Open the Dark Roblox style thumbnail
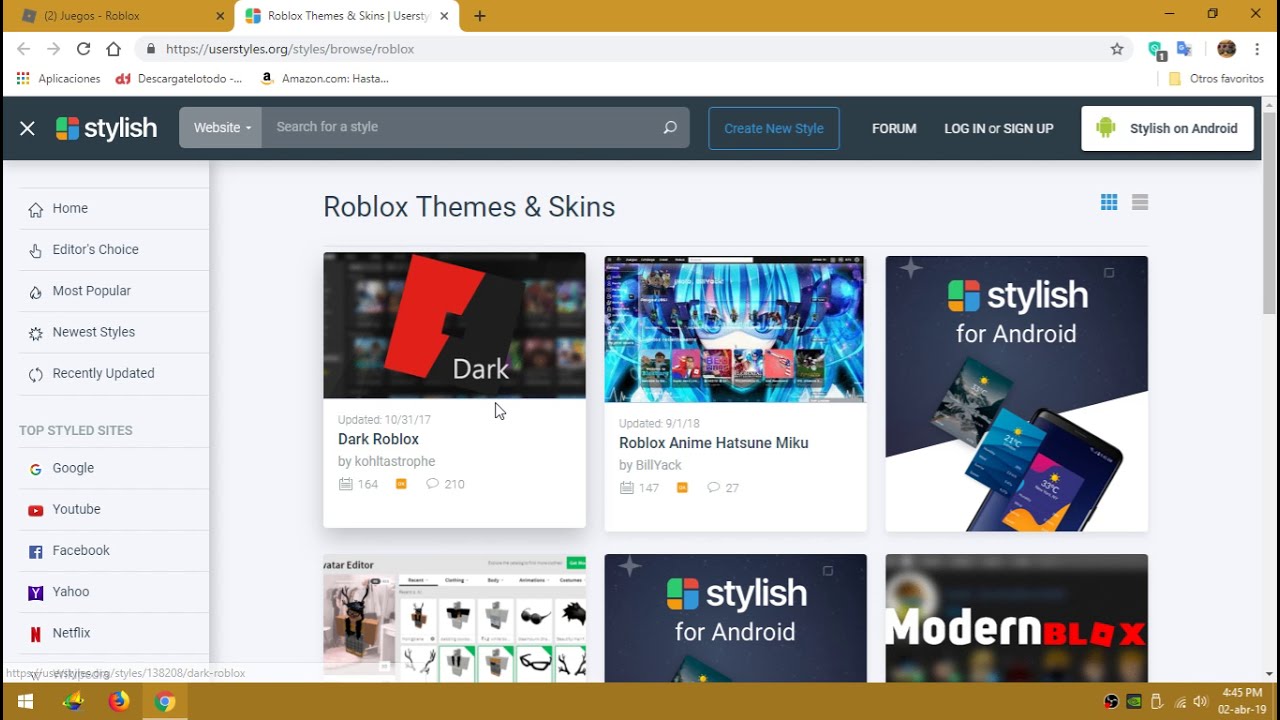Screen dimensions: 1280x720 tap(454, 325)
